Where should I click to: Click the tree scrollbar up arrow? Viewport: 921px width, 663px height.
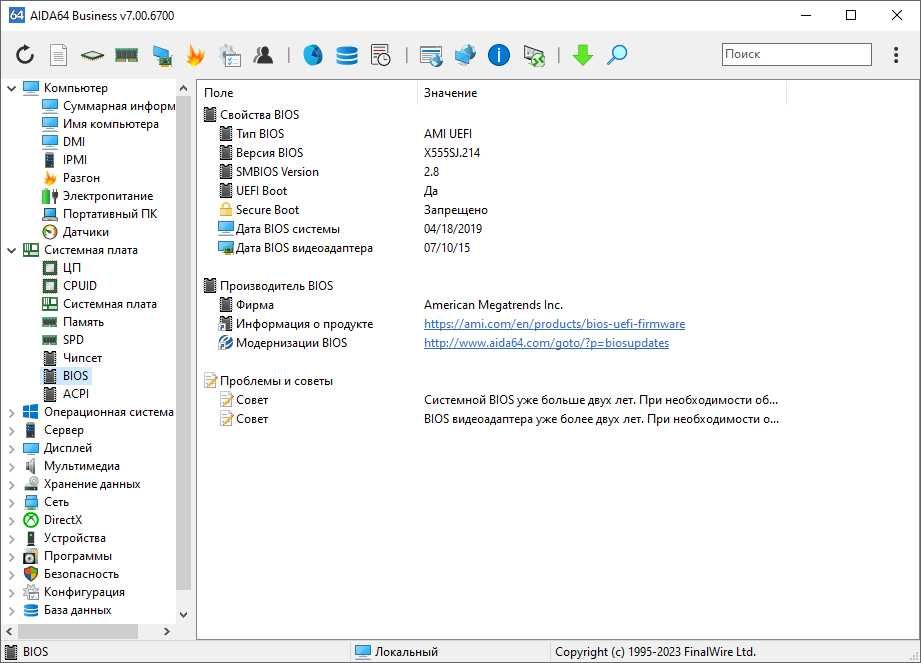[183, 88]
